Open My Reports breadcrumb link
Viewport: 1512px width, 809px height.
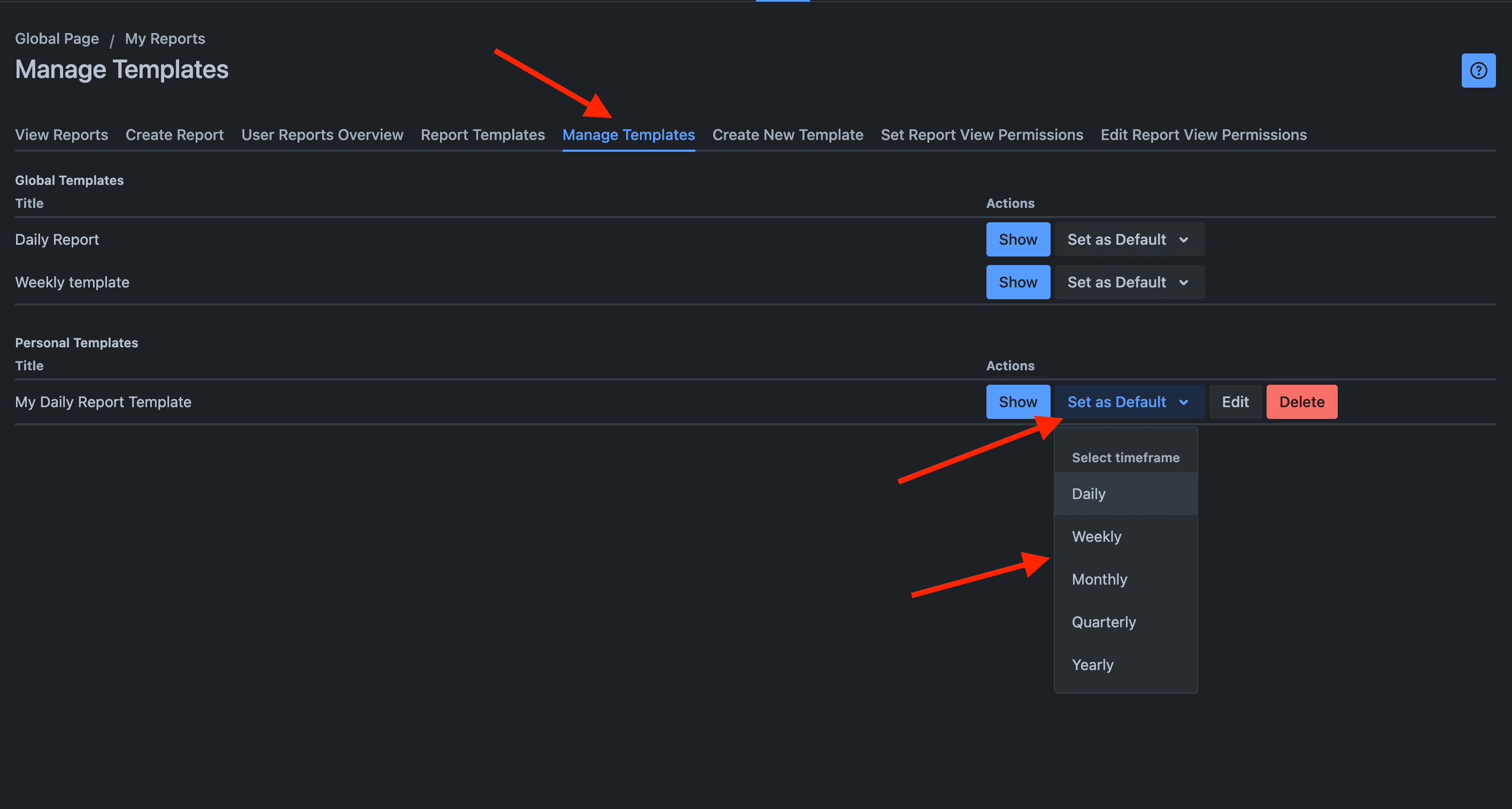165,38
